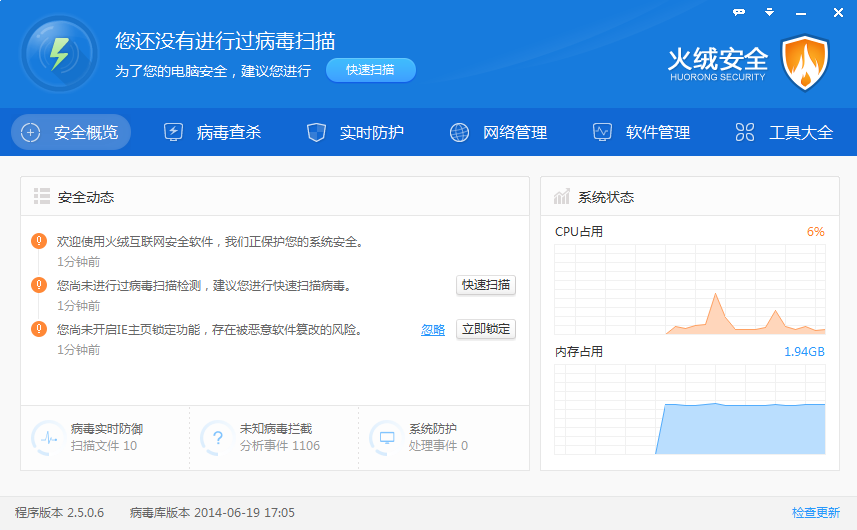857x530 pixels.
Task: Open the 病毒查杀 tab
Action: point(213,132)
